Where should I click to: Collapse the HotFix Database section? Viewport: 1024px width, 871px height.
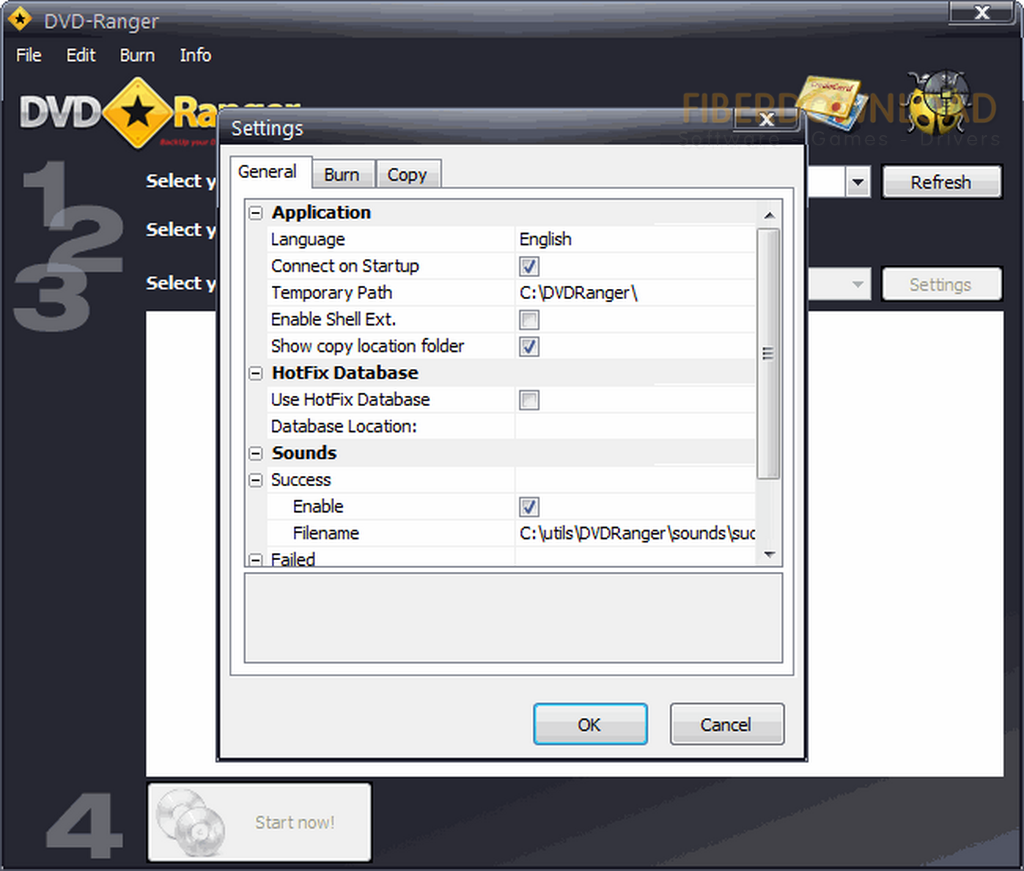click(x=256, y=373)
